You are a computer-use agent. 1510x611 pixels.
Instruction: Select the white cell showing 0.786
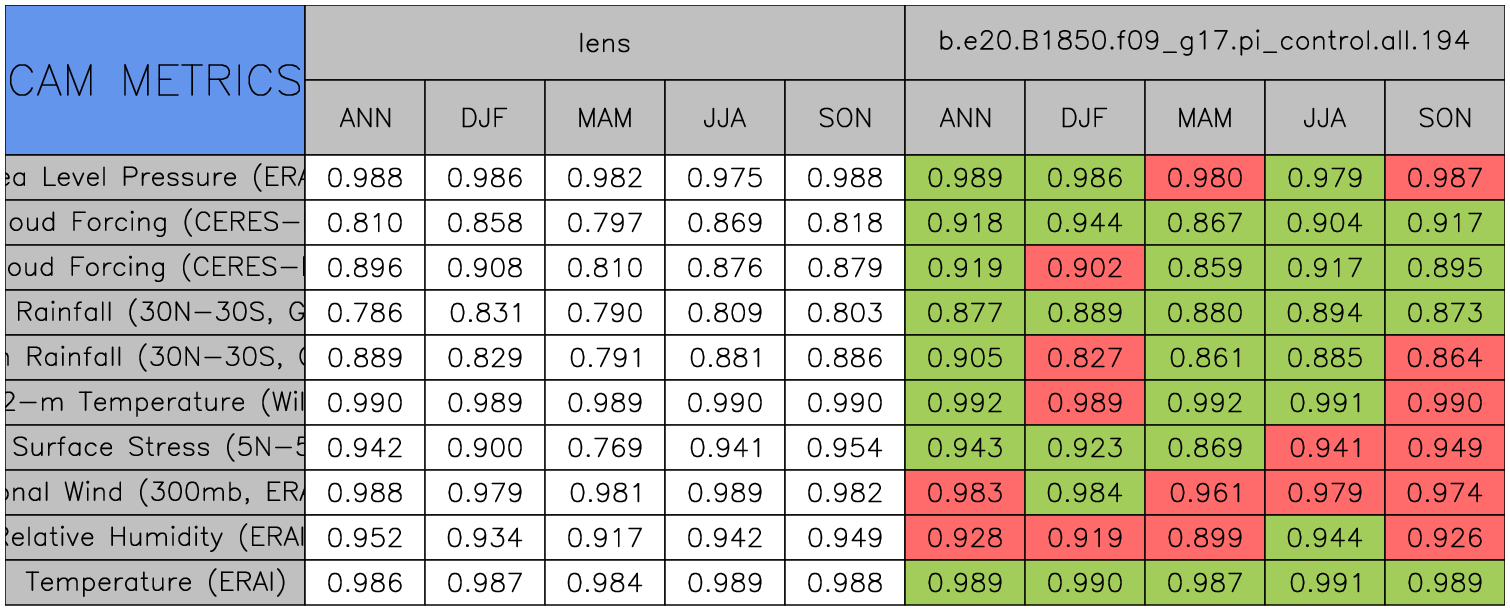(365, 312)
